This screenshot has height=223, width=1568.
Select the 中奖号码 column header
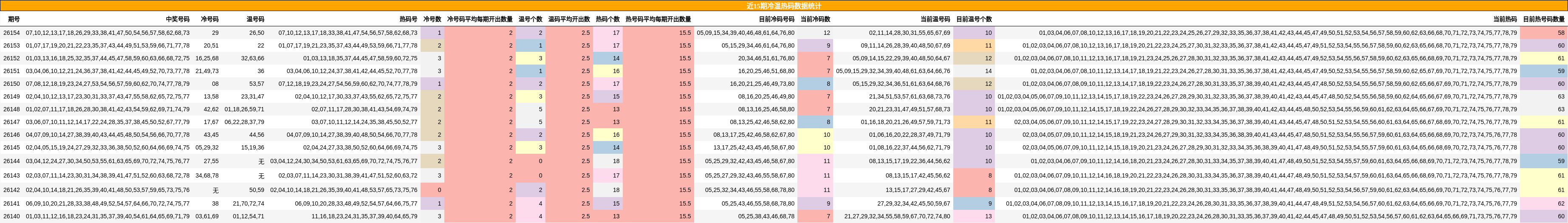click(177, 20)
